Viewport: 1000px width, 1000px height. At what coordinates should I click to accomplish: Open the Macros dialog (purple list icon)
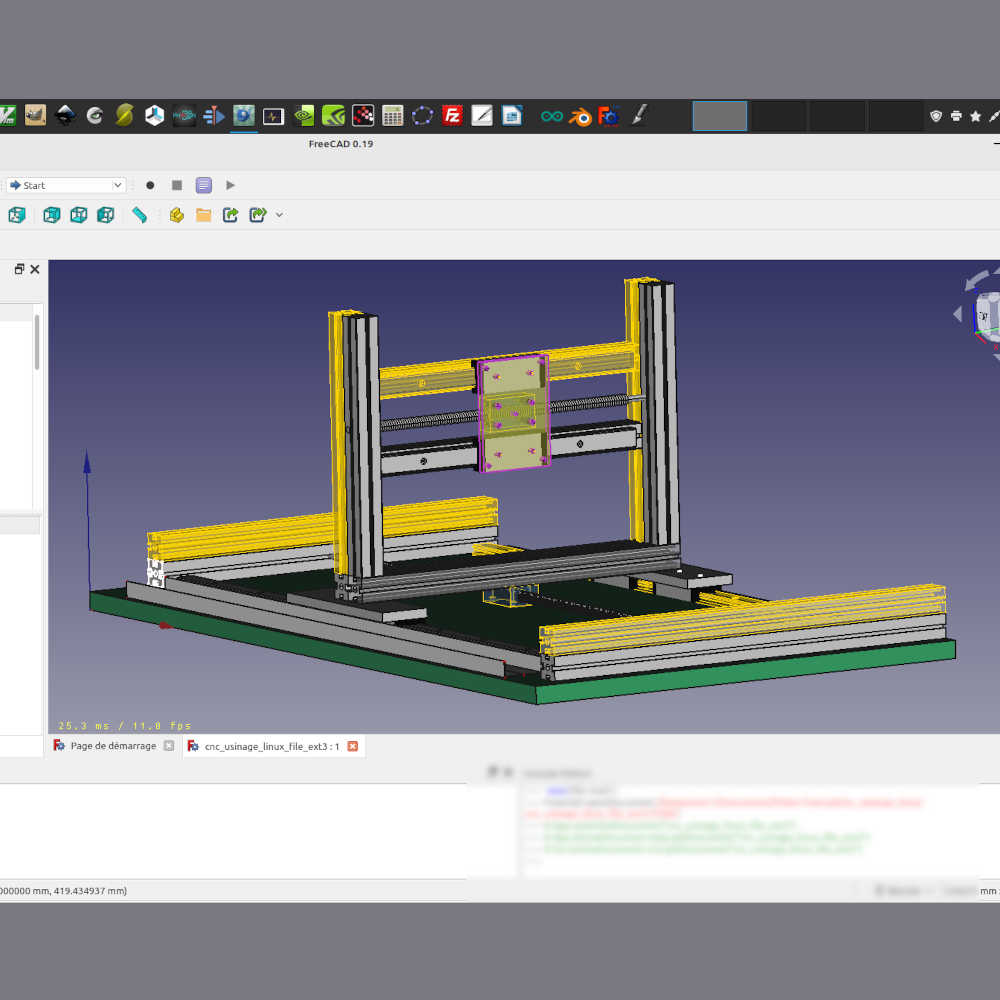(x=203, y=185)
